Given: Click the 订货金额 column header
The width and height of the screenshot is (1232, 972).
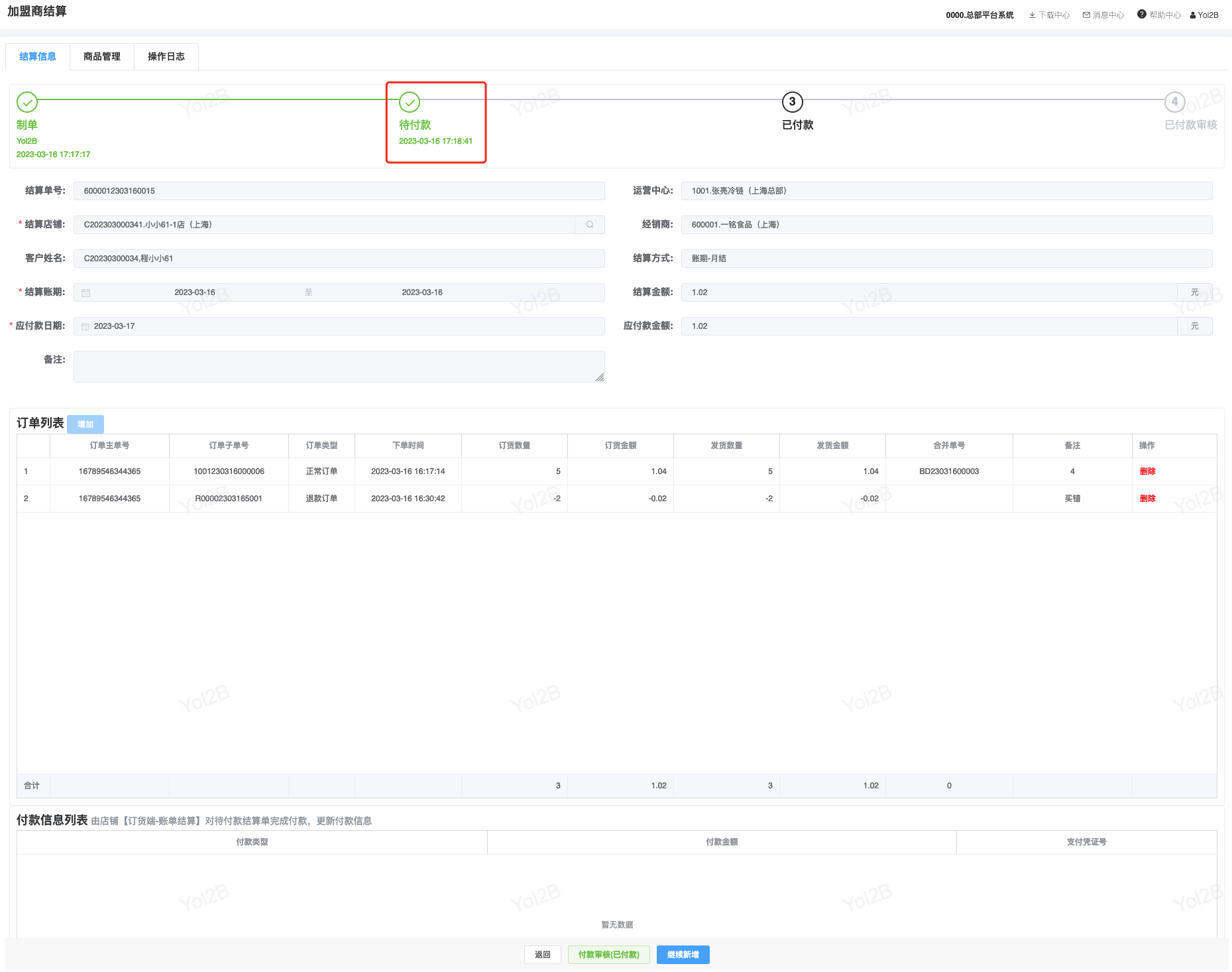Looking at the screenshot, I should pyautogui.click(x=620, y=446).
